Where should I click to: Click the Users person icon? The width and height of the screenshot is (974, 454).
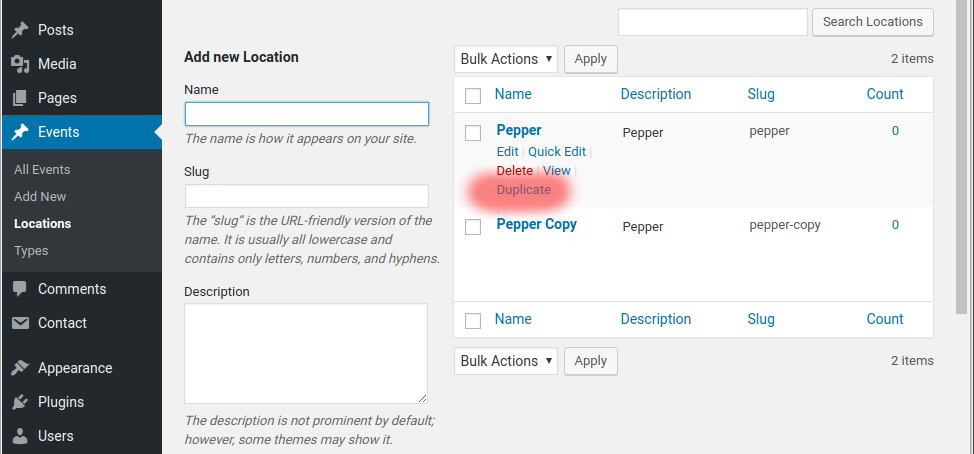click(x=20, y=436)
